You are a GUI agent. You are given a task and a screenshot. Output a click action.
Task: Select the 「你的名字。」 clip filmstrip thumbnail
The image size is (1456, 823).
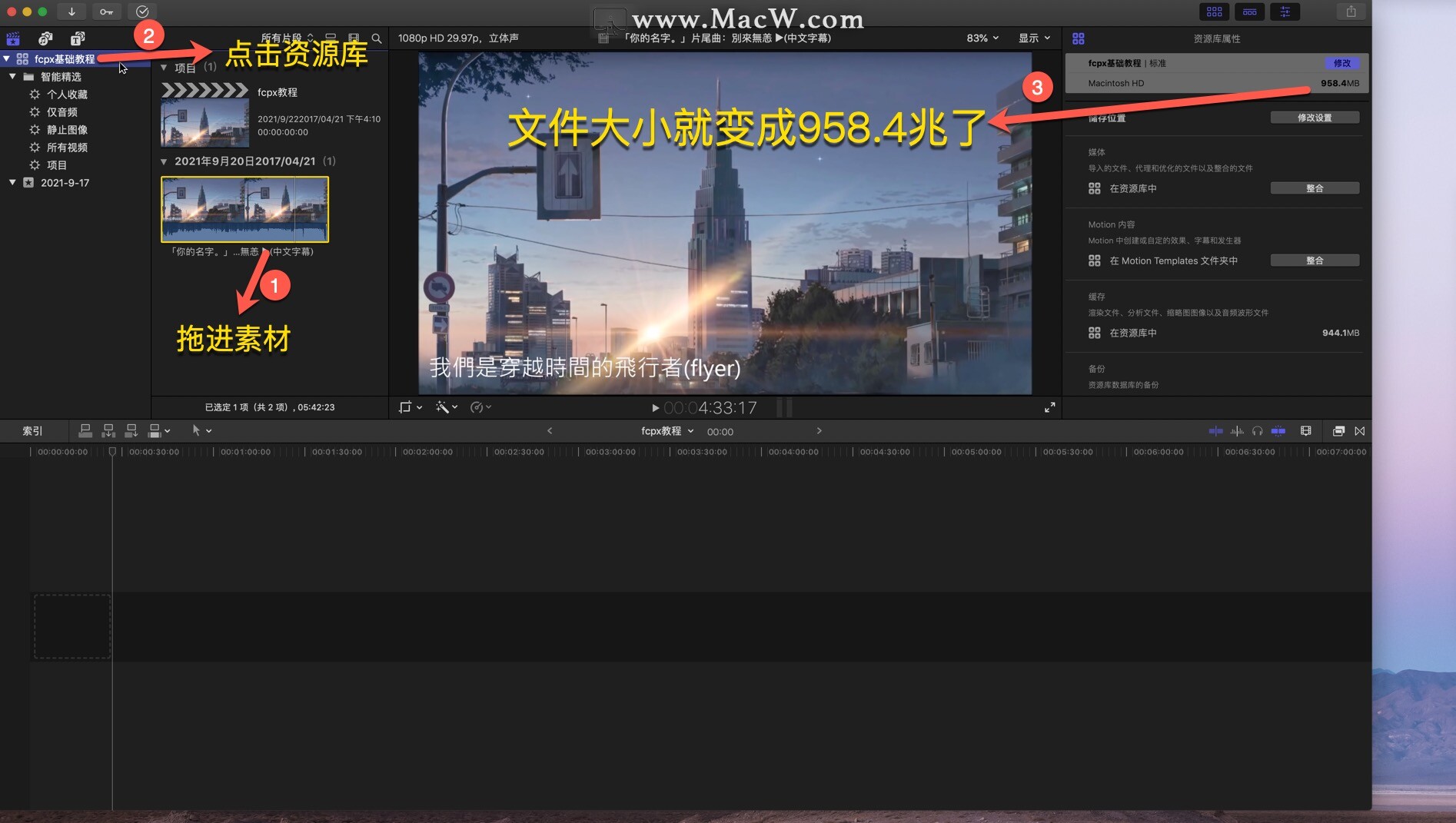click(x=244, y=210)
